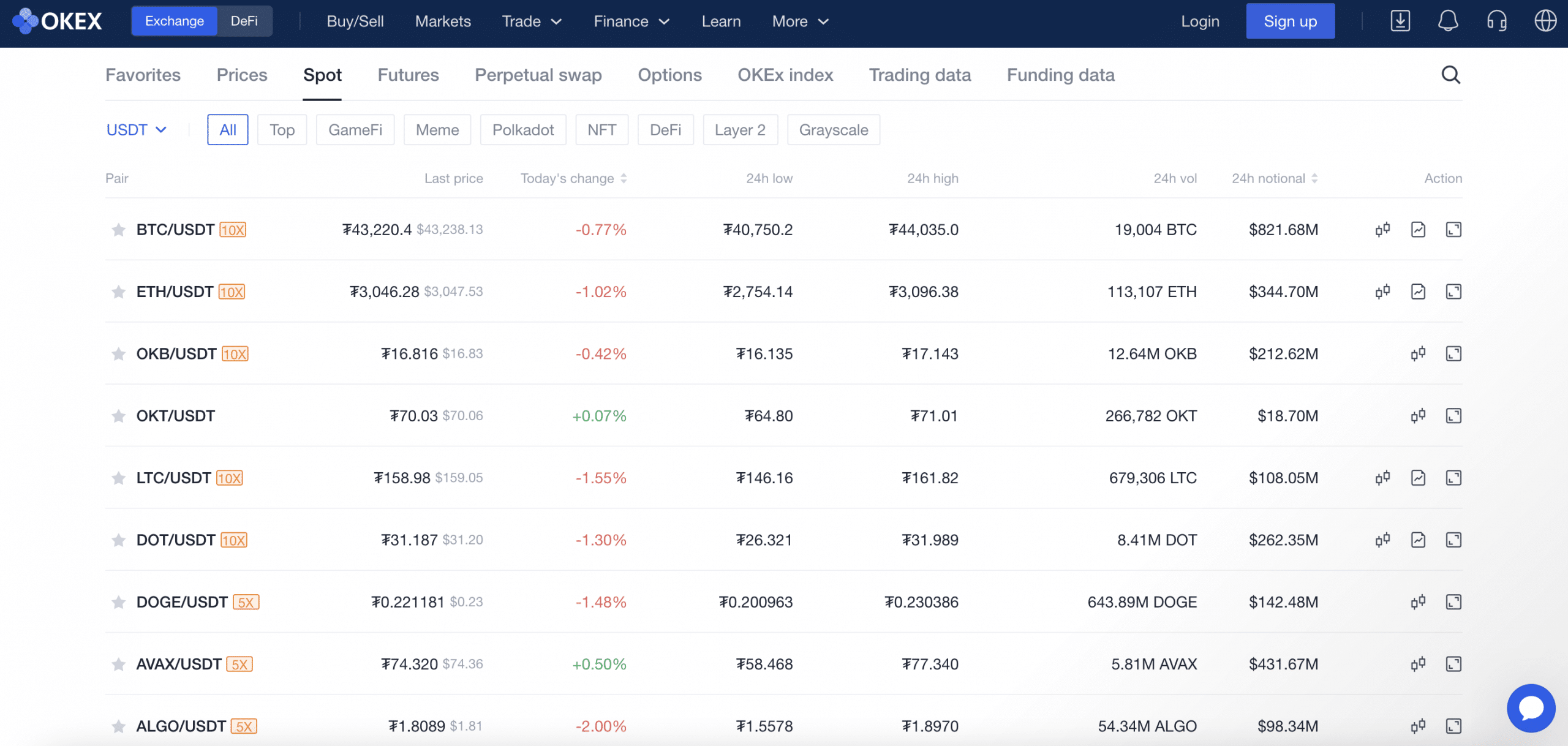This screenshot has height=746, width=1568.
Task: Open the BTC/USDT pair name
Action: click(x=175, y=230)
